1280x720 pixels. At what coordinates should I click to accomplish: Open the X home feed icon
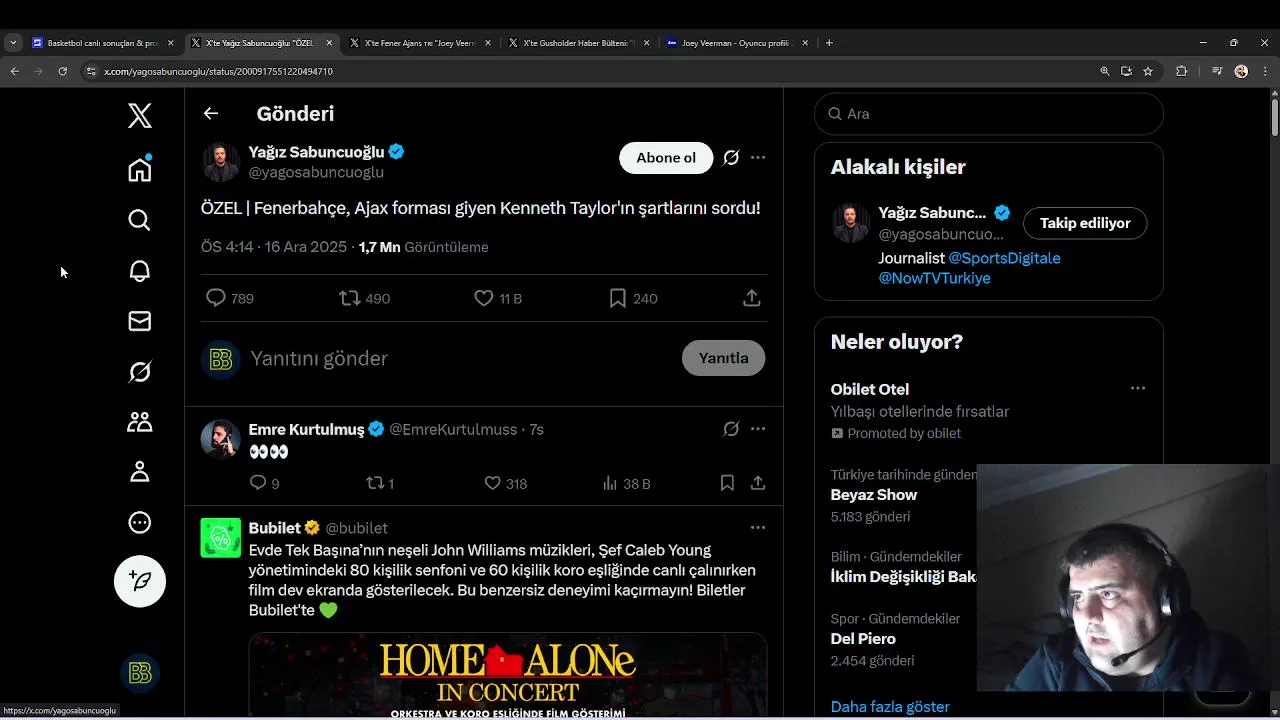[140, 169]
